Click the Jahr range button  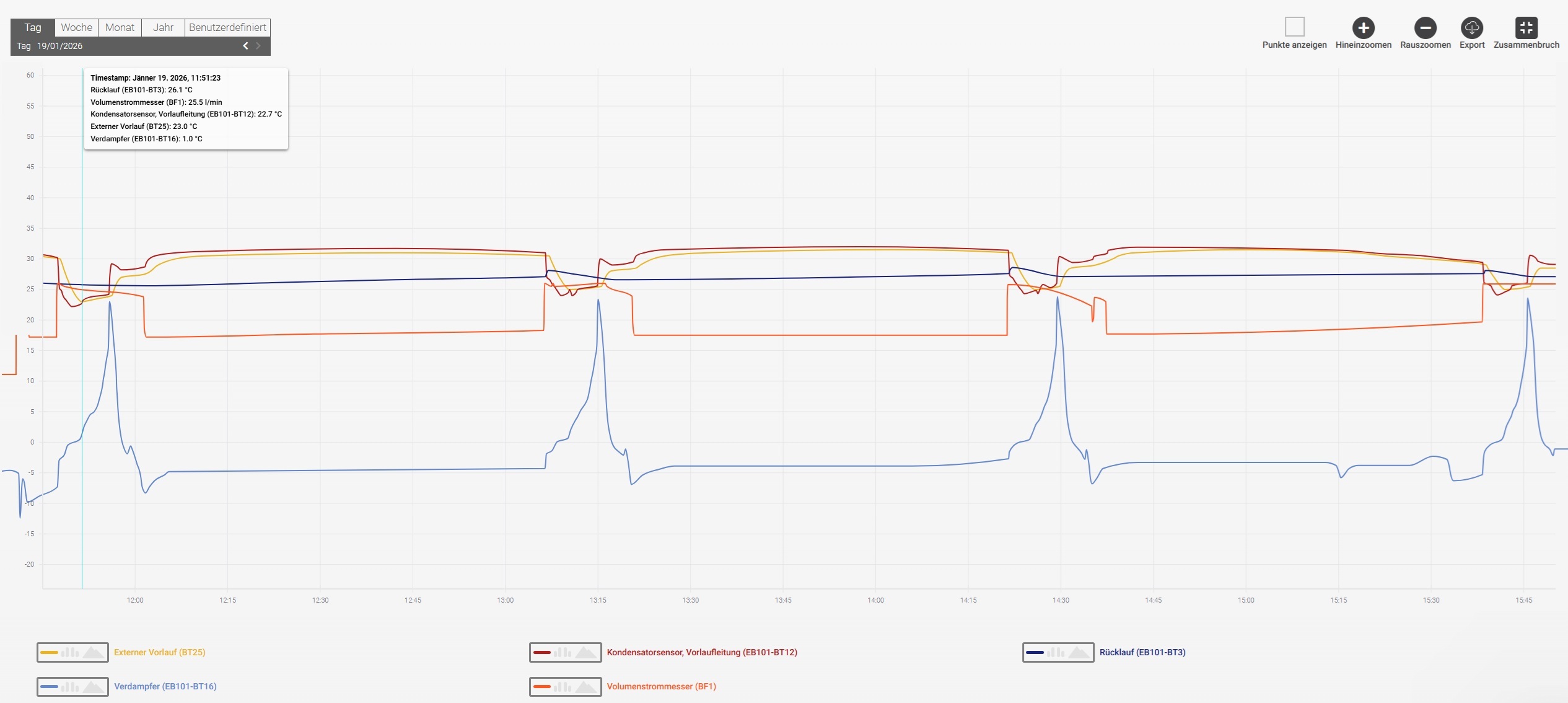pos(163,27)
